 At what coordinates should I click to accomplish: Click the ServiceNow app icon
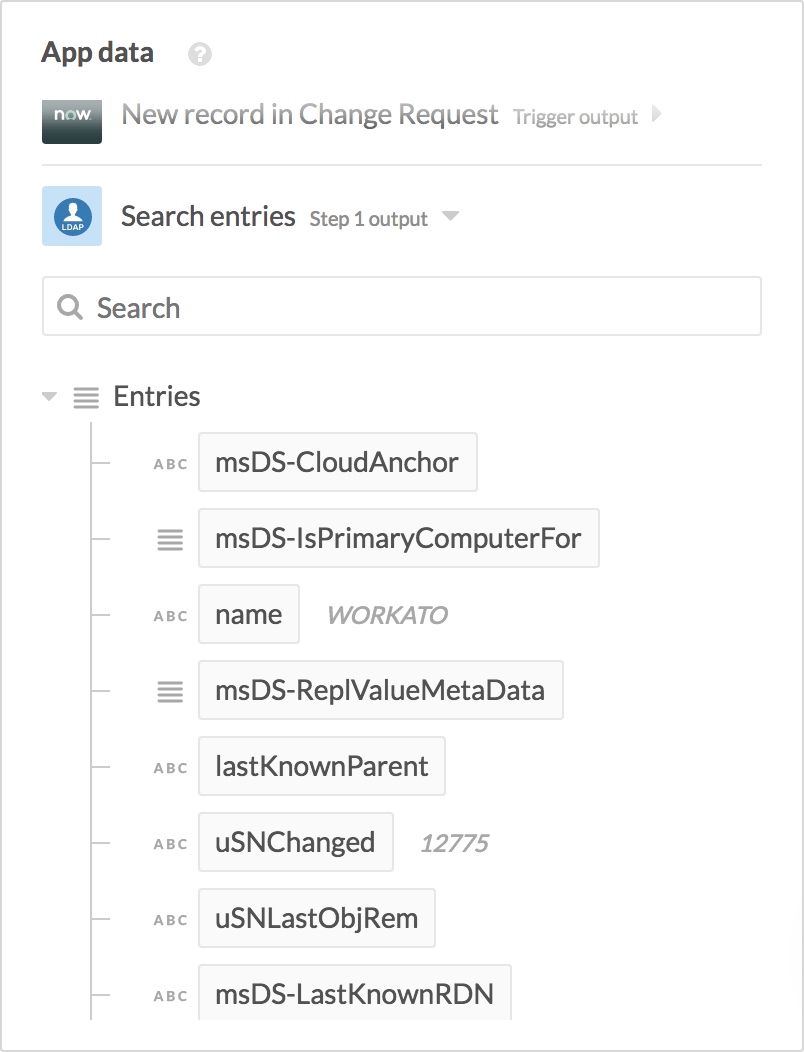coord(71,121)
